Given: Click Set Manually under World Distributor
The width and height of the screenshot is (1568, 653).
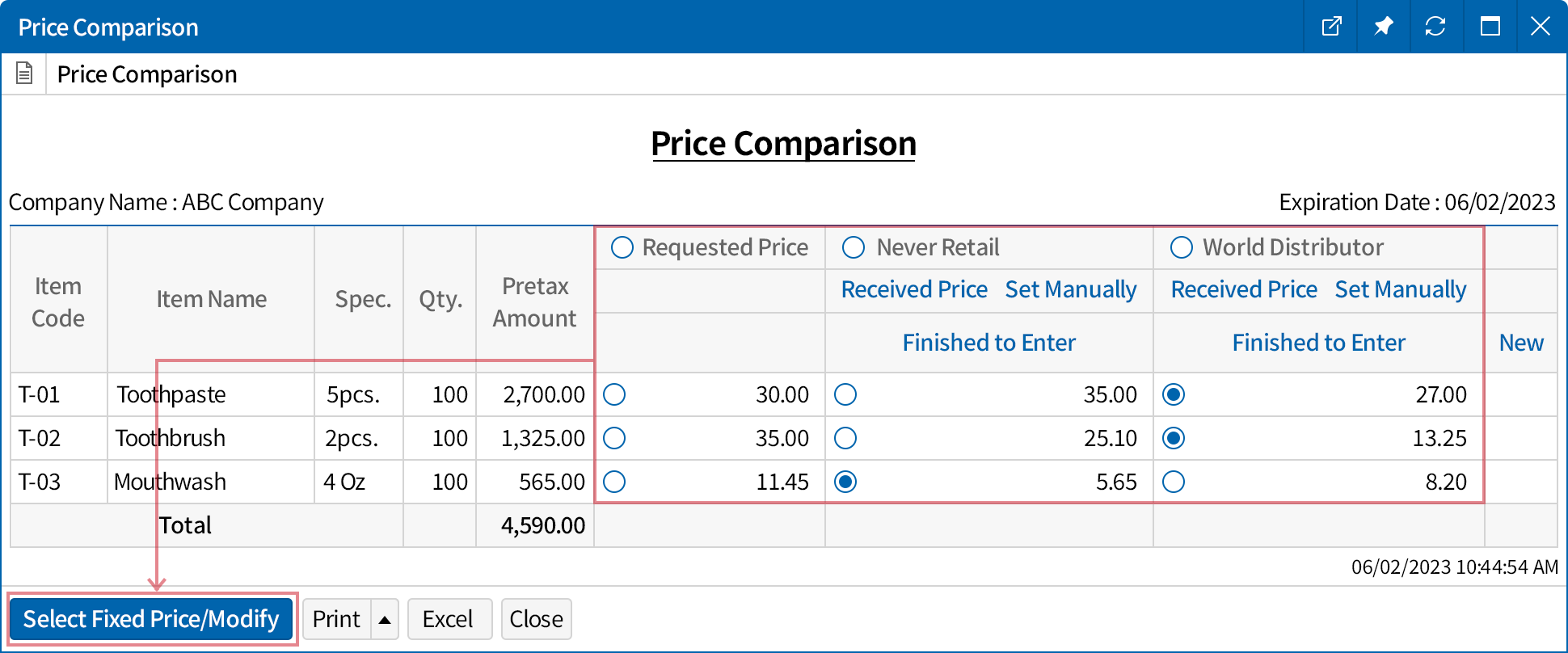Looking at the screenshot, I should point(1400,289).
